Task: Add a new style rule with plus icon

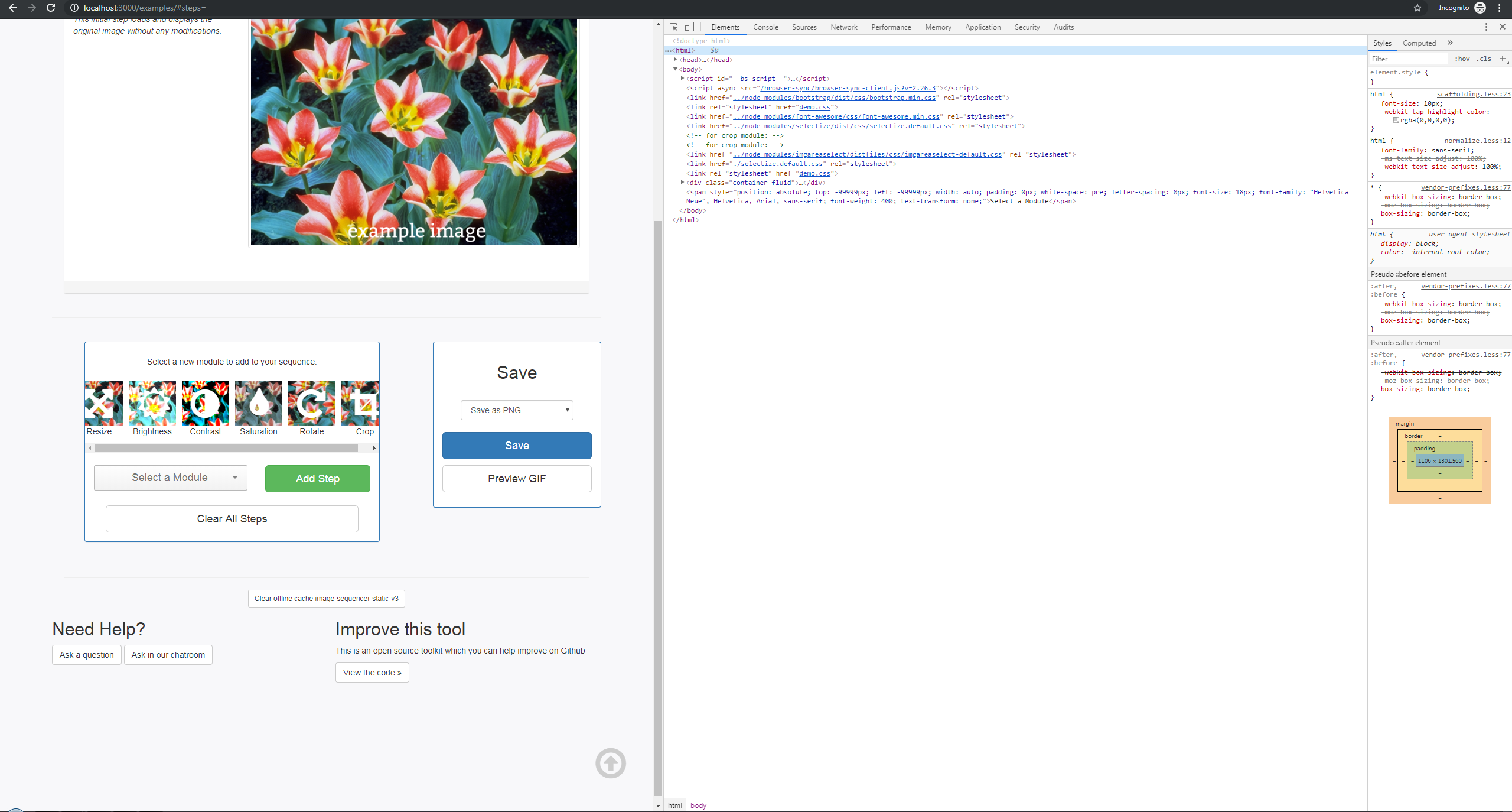Action: click(x=1503, y=59)
